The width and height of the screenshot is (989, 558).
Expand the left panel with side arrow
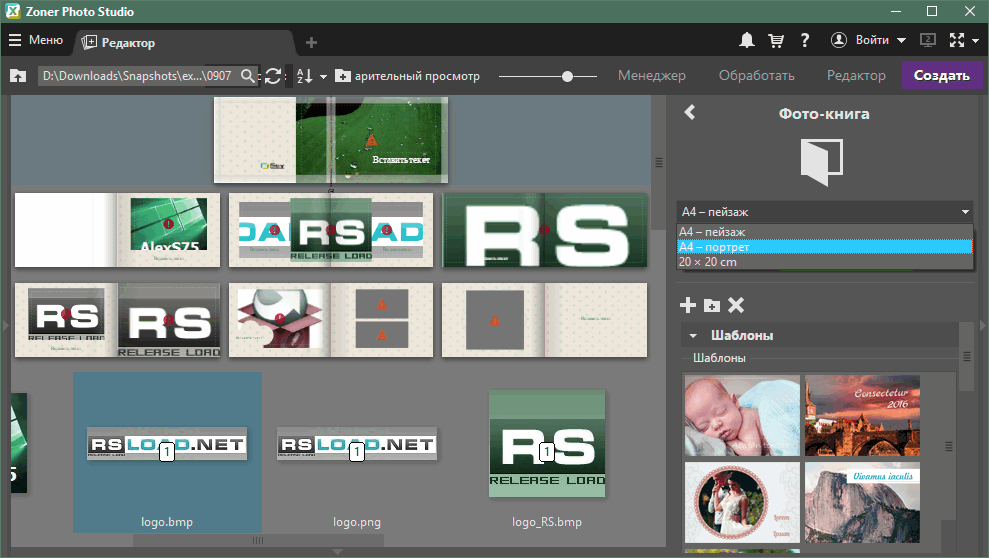click(x=5, y=325)
